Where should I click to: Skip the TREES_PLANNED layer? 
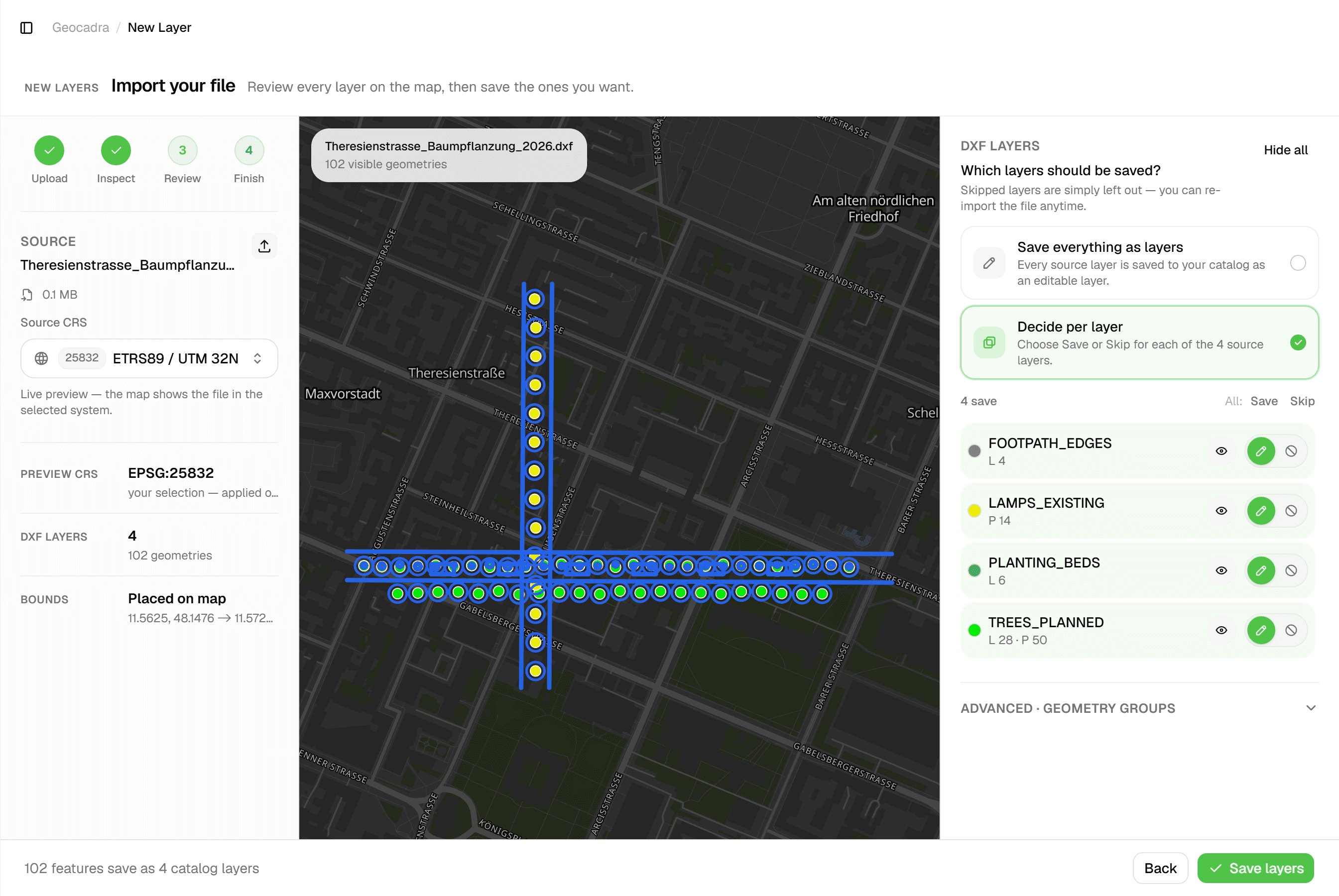click(x=1291, y=630)
